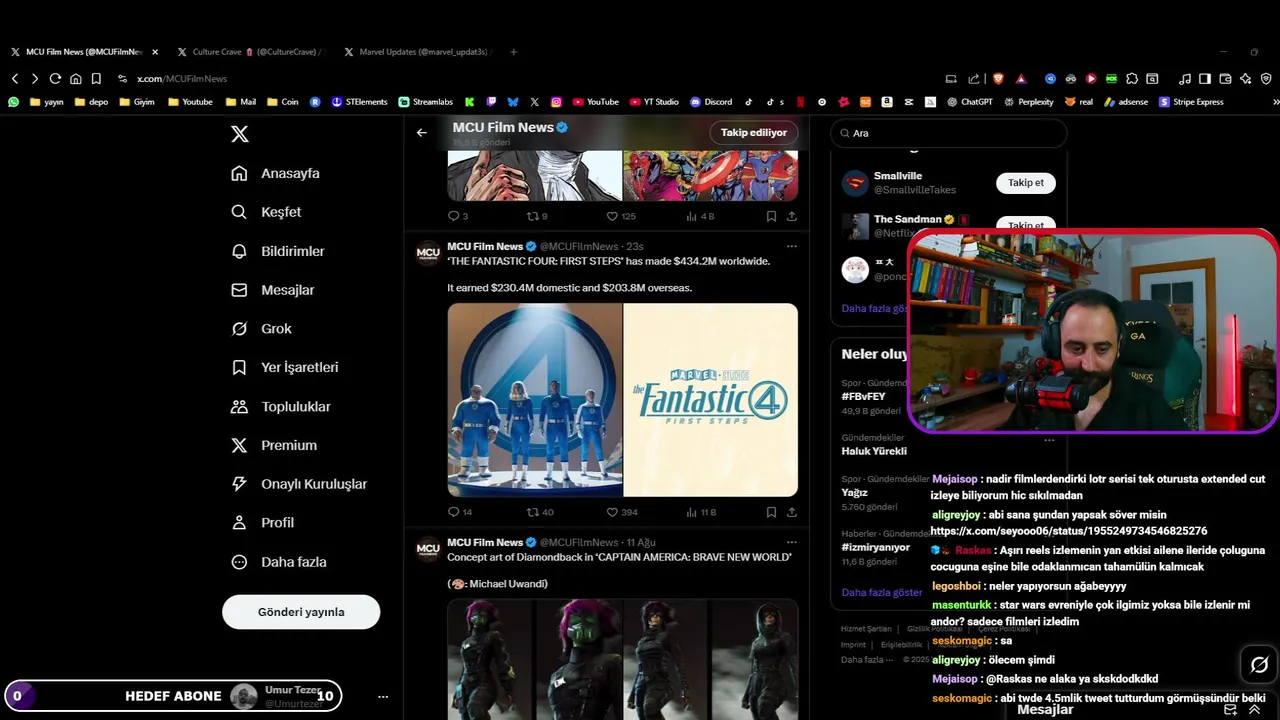
Task: Open Topluluklar communities
Action: 280,406
